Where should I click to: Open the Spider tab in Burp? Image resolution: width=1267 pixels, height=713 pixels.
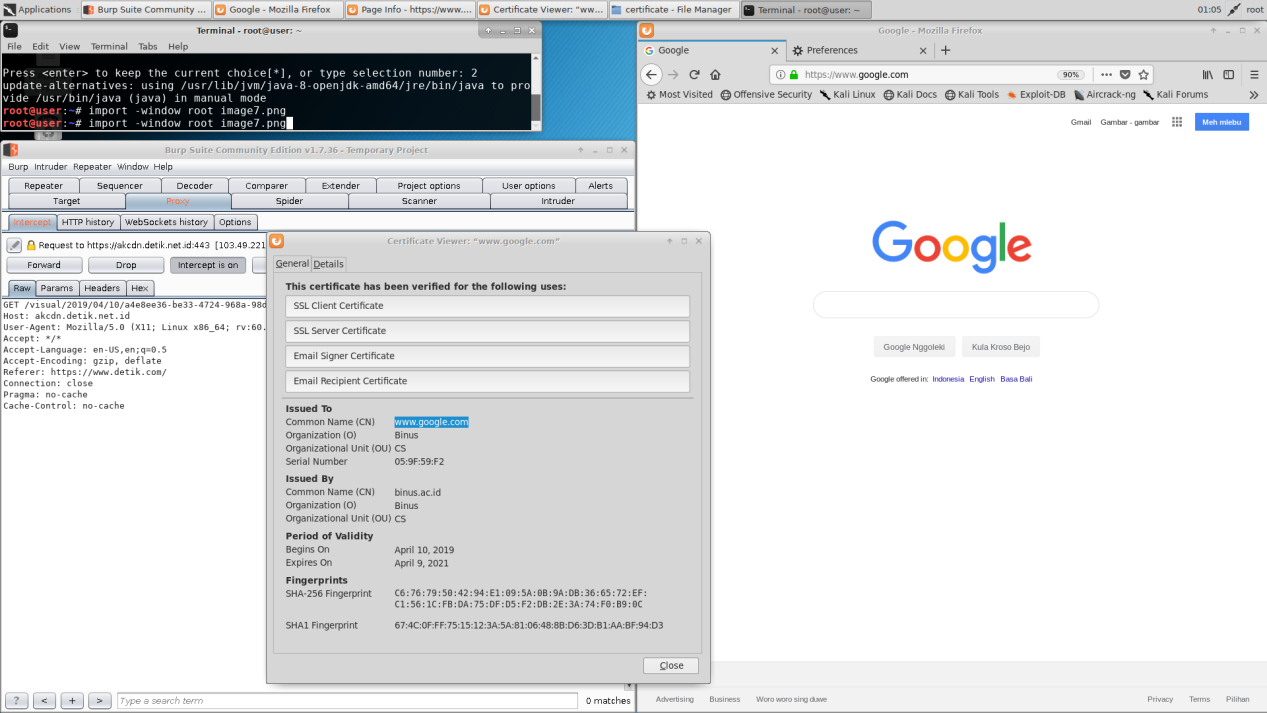click(x=290, y=201)
